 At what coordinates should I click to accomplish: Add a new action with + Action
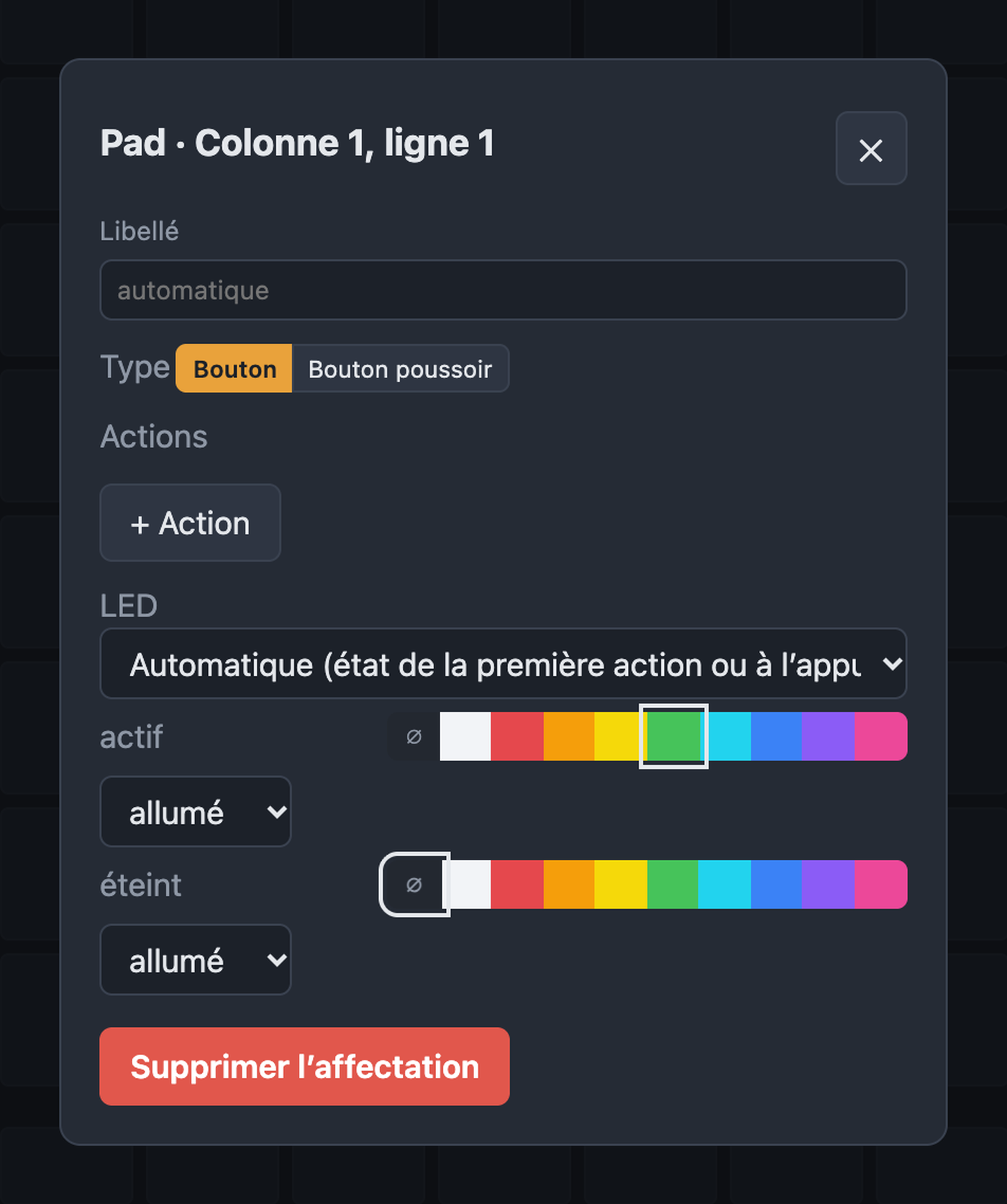190,523
